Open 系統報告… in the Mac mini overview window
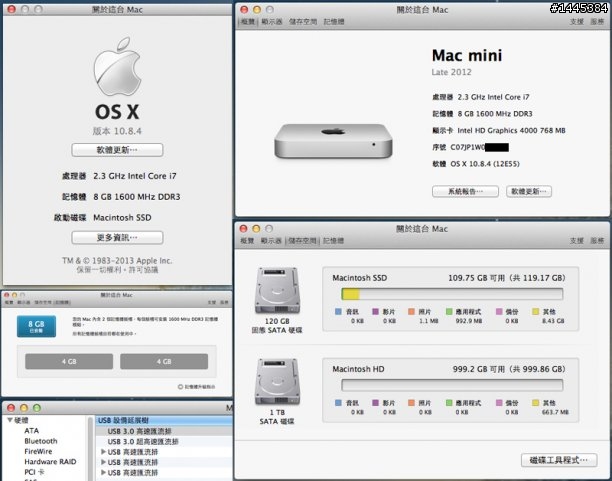 [x=465, y=191]
